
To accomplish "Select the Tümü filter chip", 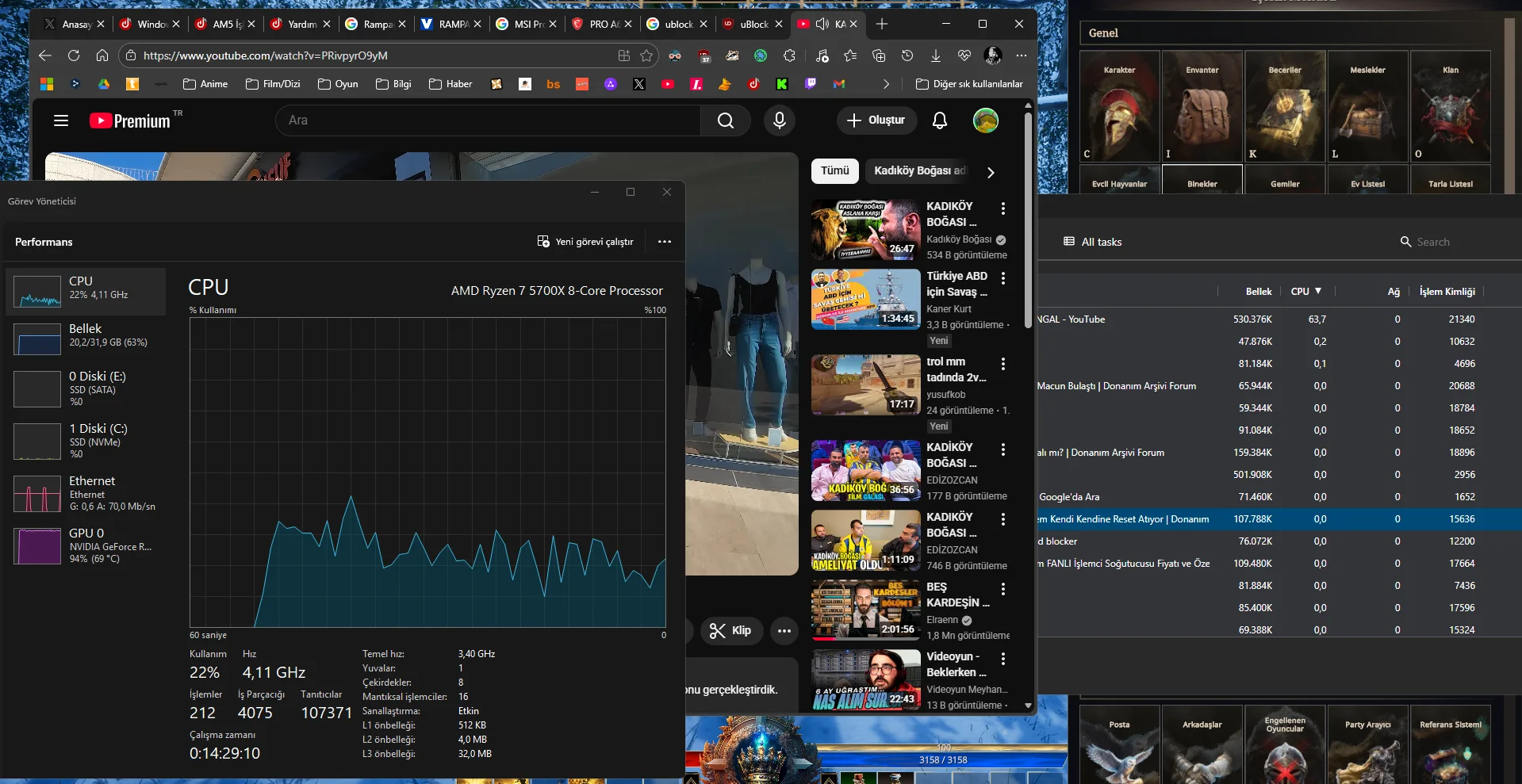I will (834, 170).
